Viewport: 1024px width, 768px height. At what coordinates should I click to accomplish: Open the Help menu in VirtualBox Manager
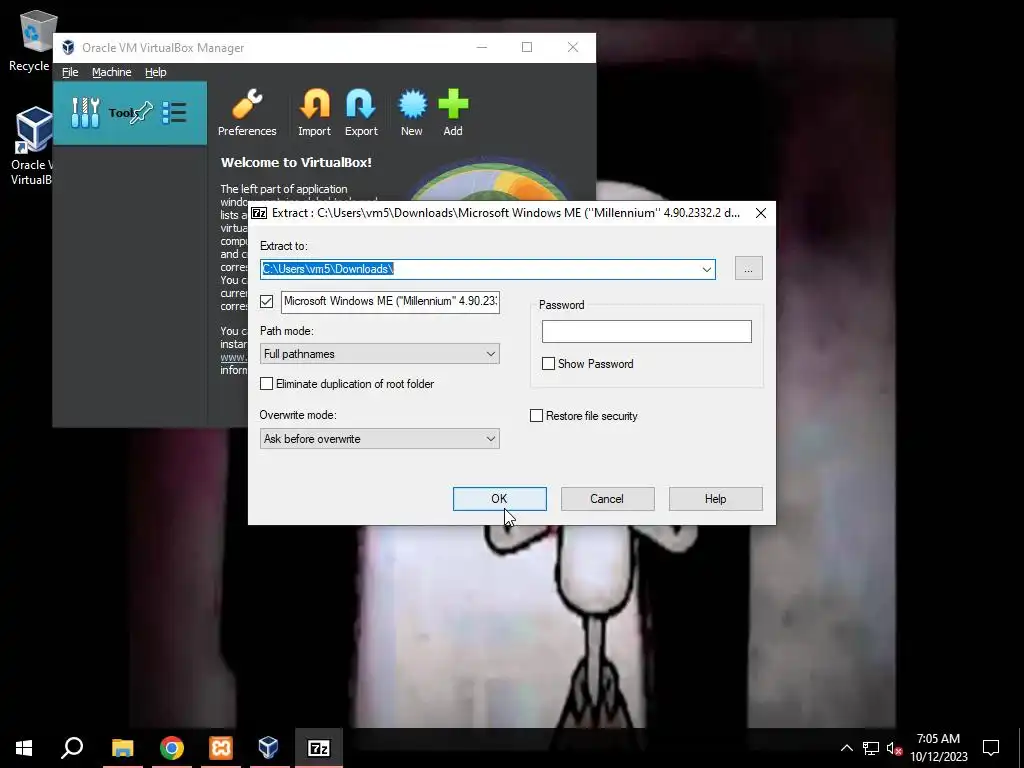(x=155, y=72)
